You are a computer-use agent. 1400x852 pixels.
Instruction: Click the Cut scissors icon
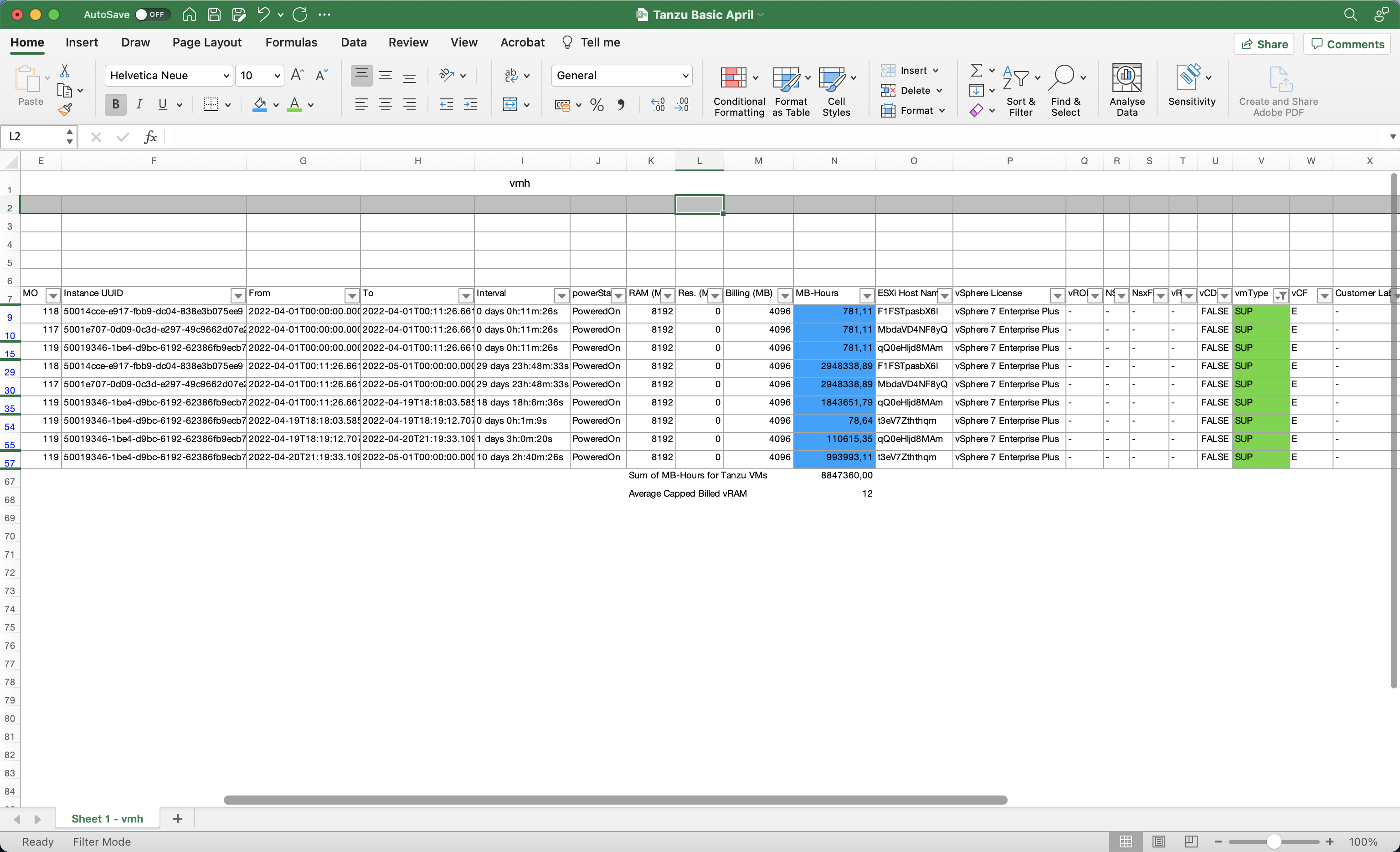pos(65,71)
